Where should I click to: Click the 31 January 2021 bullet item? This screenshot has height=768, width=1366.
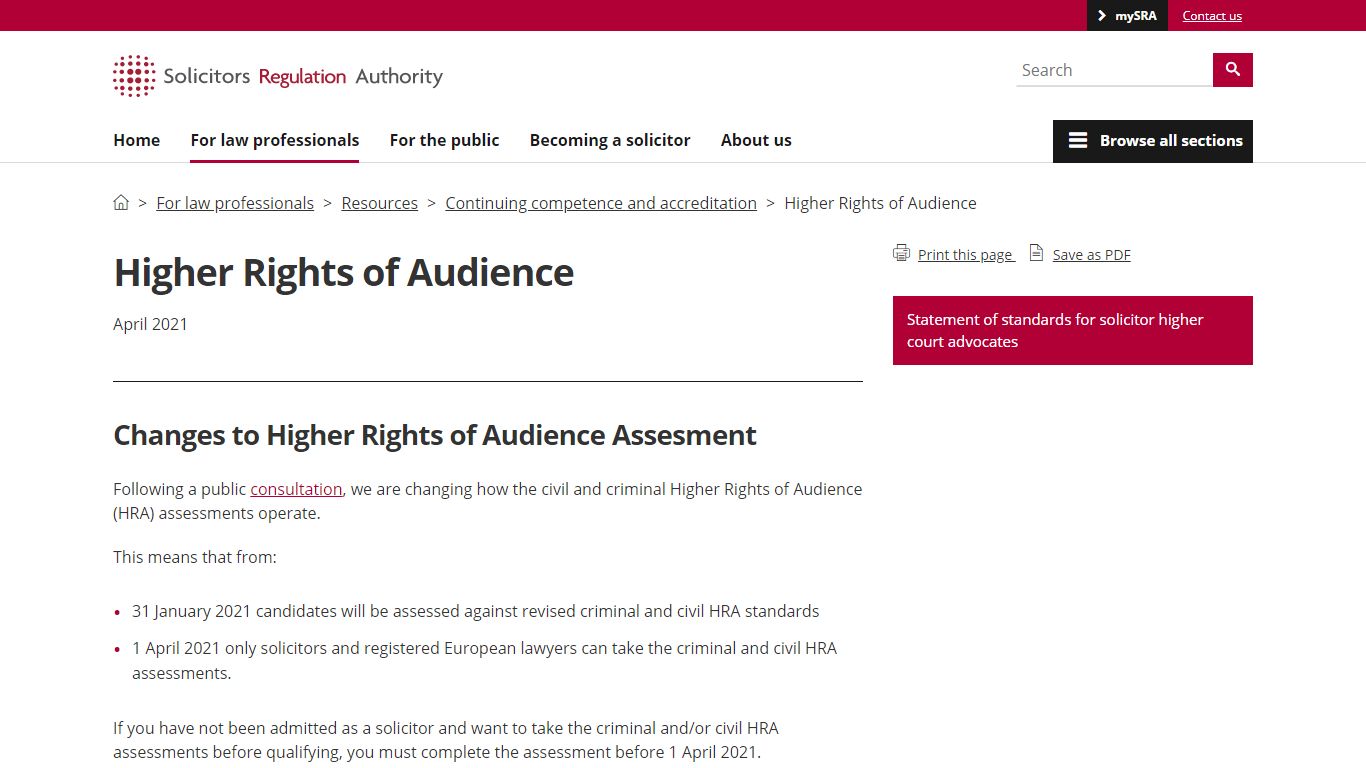475,611
